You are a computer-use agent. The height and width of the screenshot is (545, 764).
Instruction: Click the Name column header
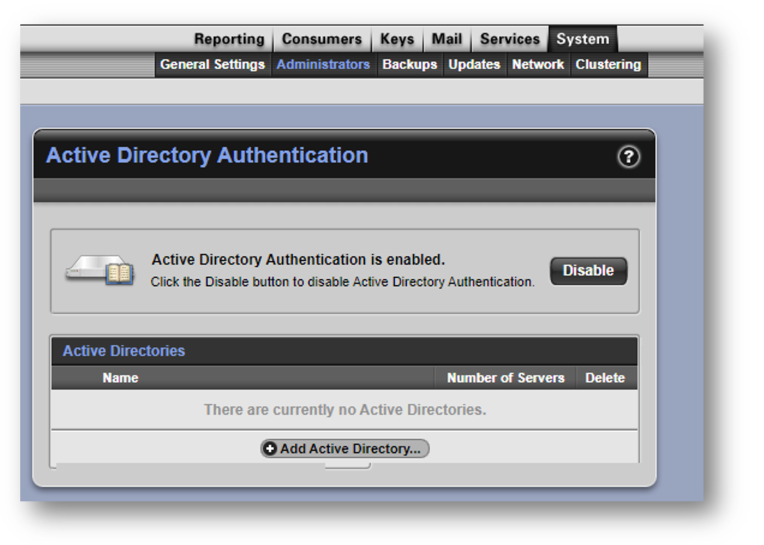click(x=120, y=378)
